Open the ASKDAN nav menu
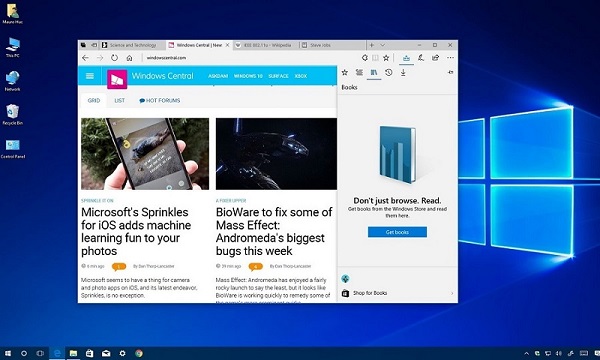 coord(218,76)
